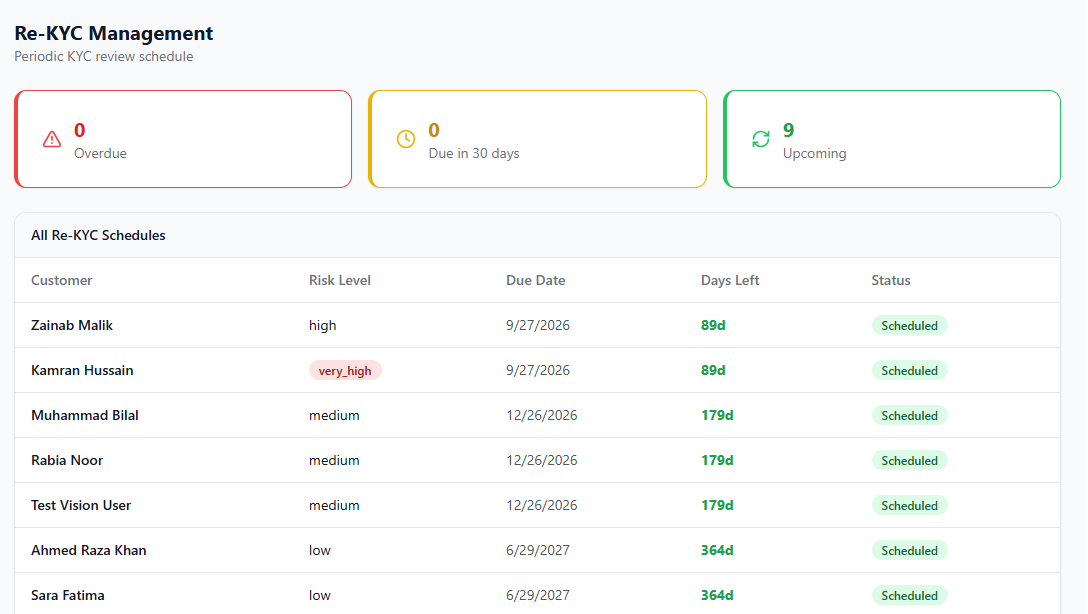Select the Customer column header

tap(62, 280)
